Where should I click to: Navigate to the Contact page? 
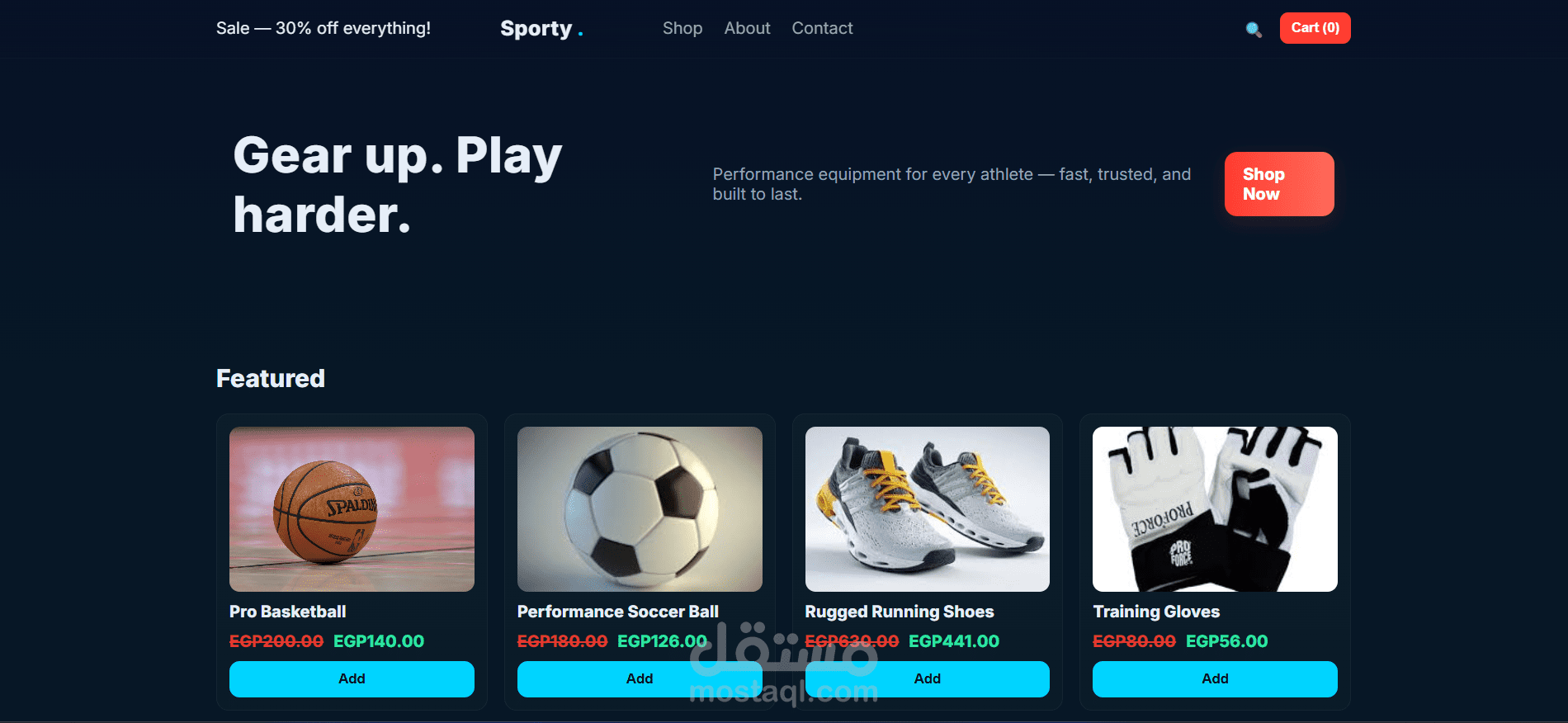click(822, 28)
